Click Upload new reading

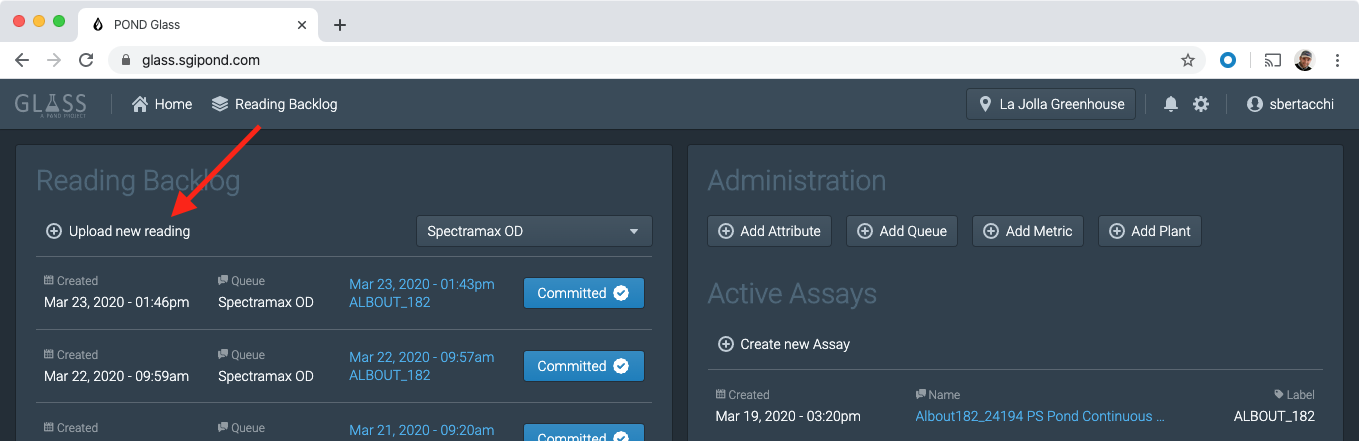click(118, 231)
